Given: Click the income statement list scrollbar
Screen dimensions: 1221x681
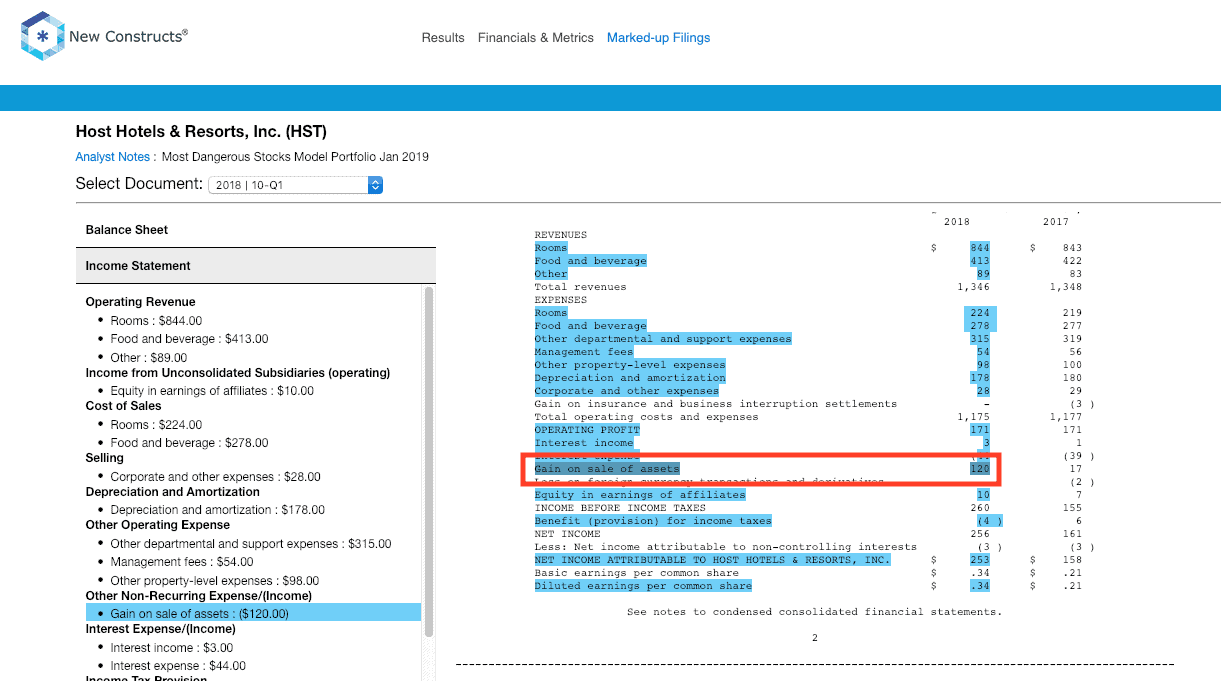Looking at the screenshot, I should point(429,460).
